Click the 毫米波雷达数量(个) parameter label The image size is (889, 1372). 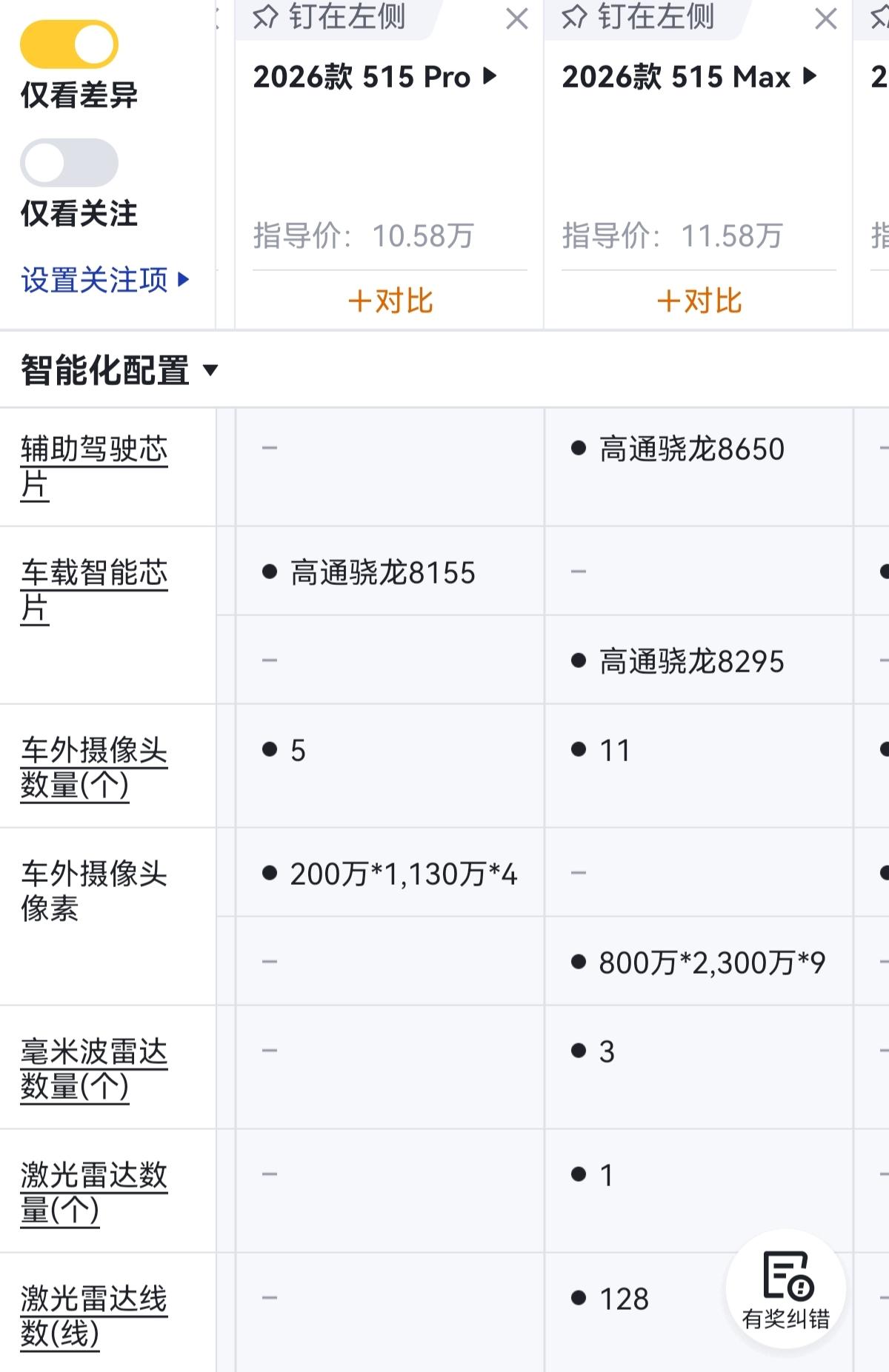tap(94, 1068)
